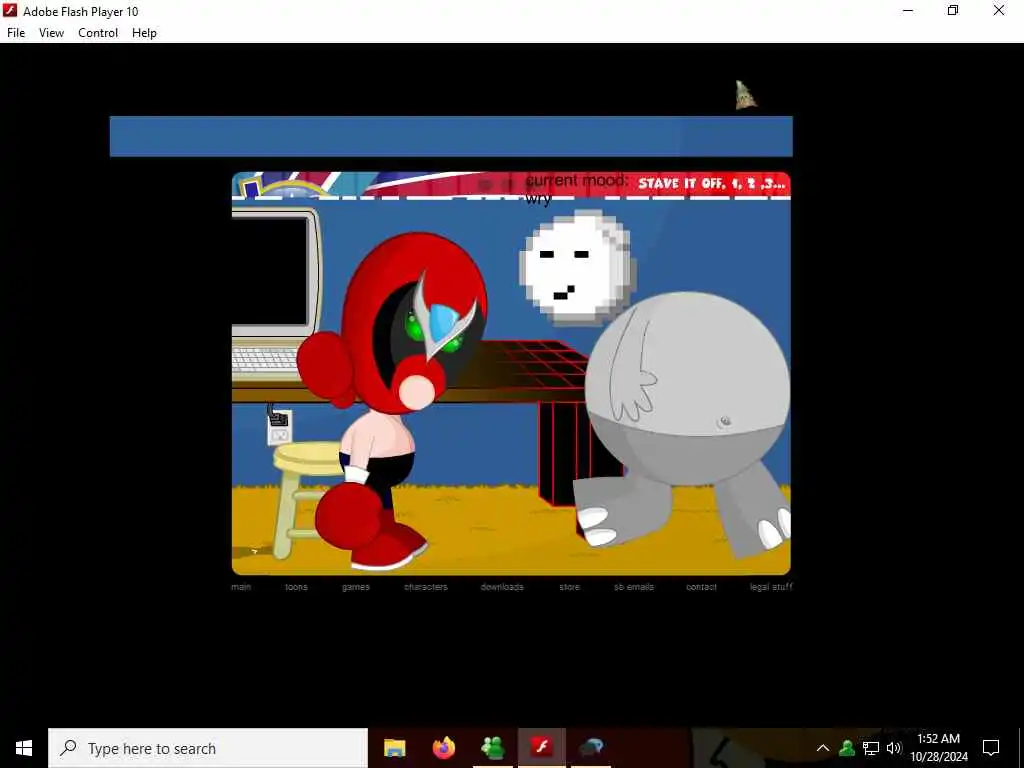Screen dimensions: 1024x768
Task: Open the legal stuff link
Action: click(771, 586)
